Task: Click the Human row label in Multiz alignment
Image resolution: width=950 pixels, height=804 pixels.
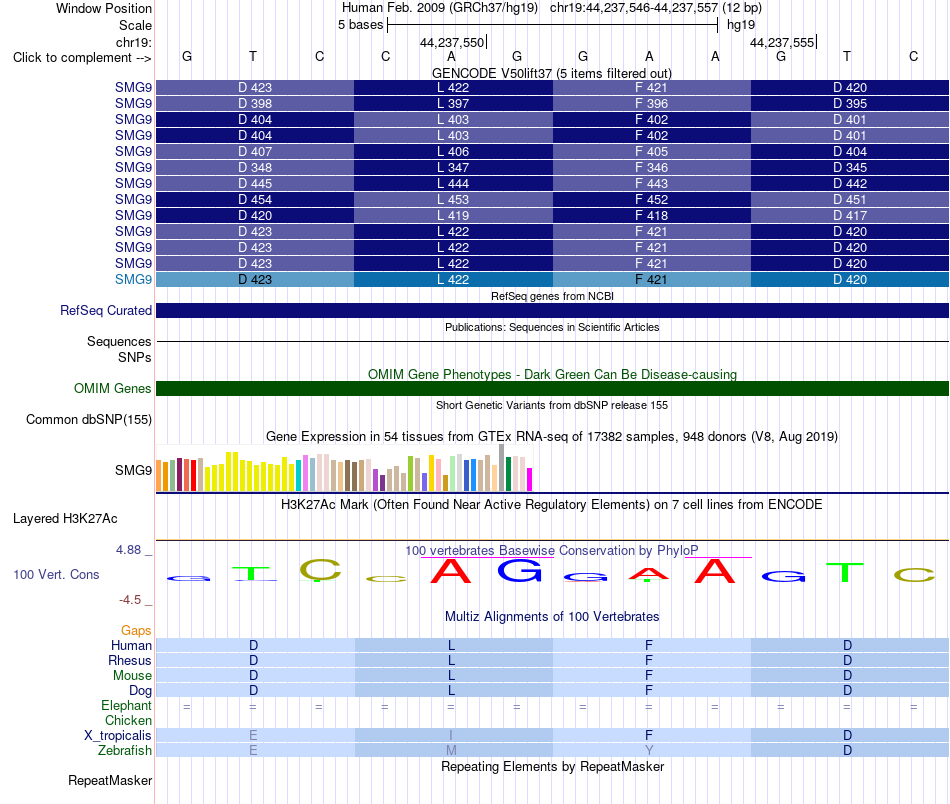Action: [x=131, y=646]
